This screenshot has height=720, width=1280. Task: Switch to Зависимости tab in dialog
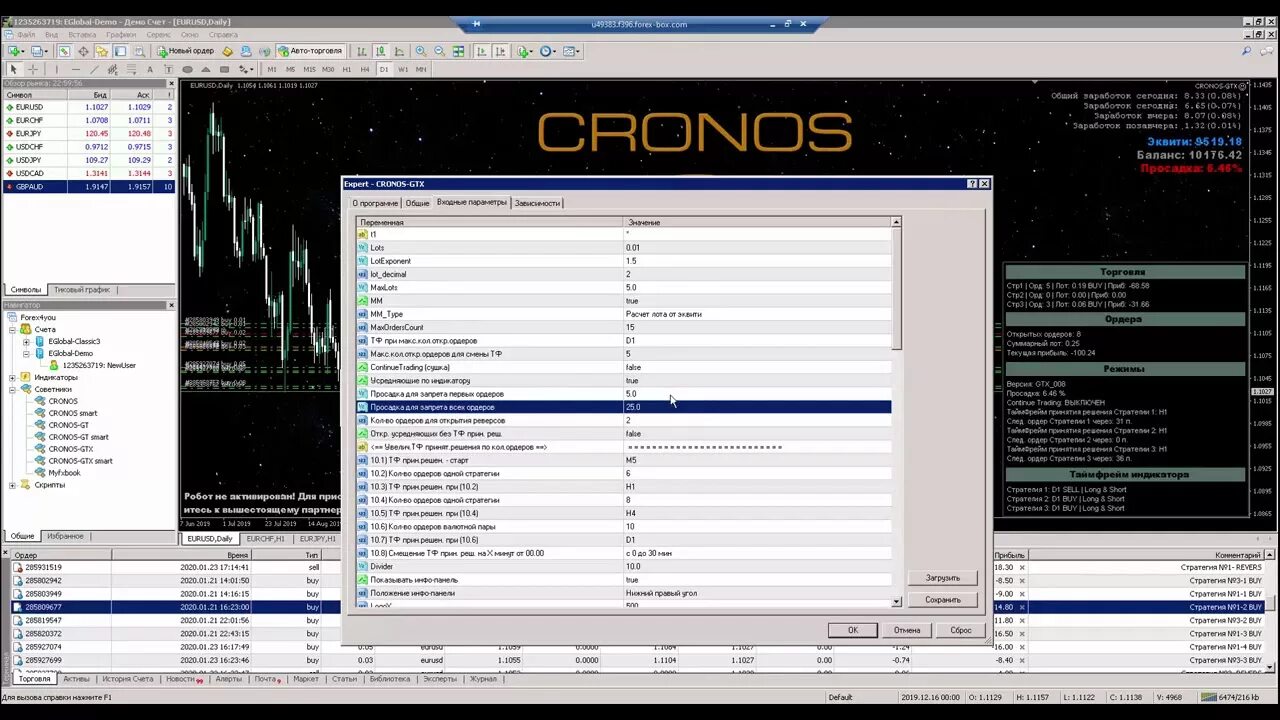[537, 203]
